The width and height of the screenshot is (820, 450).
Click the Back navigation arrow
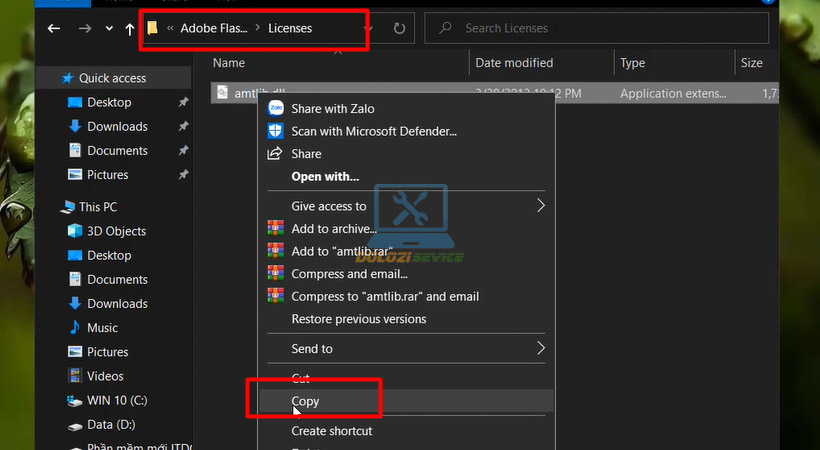pos(54,29)
